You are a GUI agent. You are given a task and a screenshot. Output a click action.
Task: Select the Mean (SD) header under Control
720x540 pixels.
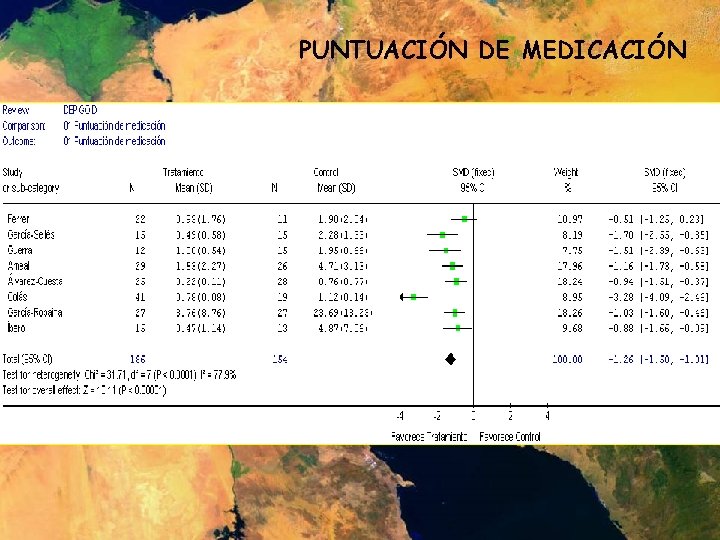point(336,188)
